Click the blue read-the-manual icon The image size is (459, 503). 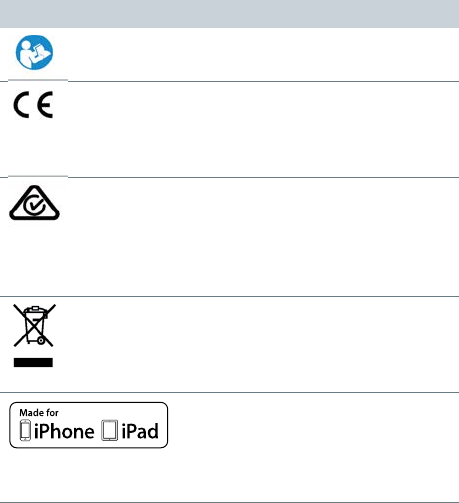click(34, 52)
